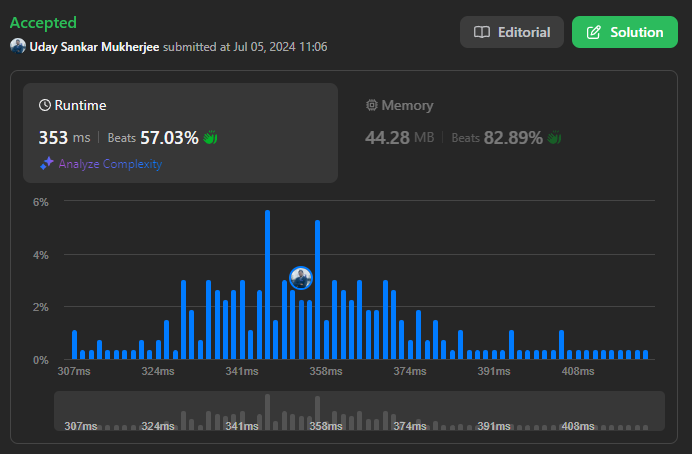Click the second tallest bar near 358ms
The height and width of the screenshot is (454, 692).
[317, 290]
